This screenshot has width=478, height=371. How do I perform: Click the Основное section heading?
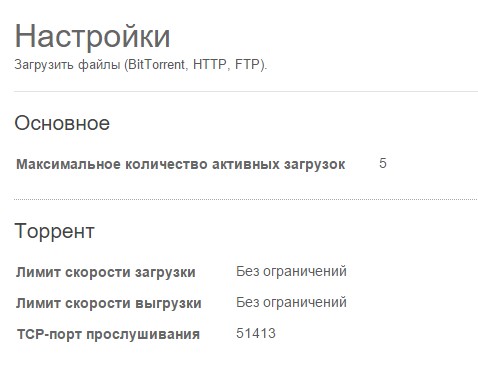coord(62,123)
